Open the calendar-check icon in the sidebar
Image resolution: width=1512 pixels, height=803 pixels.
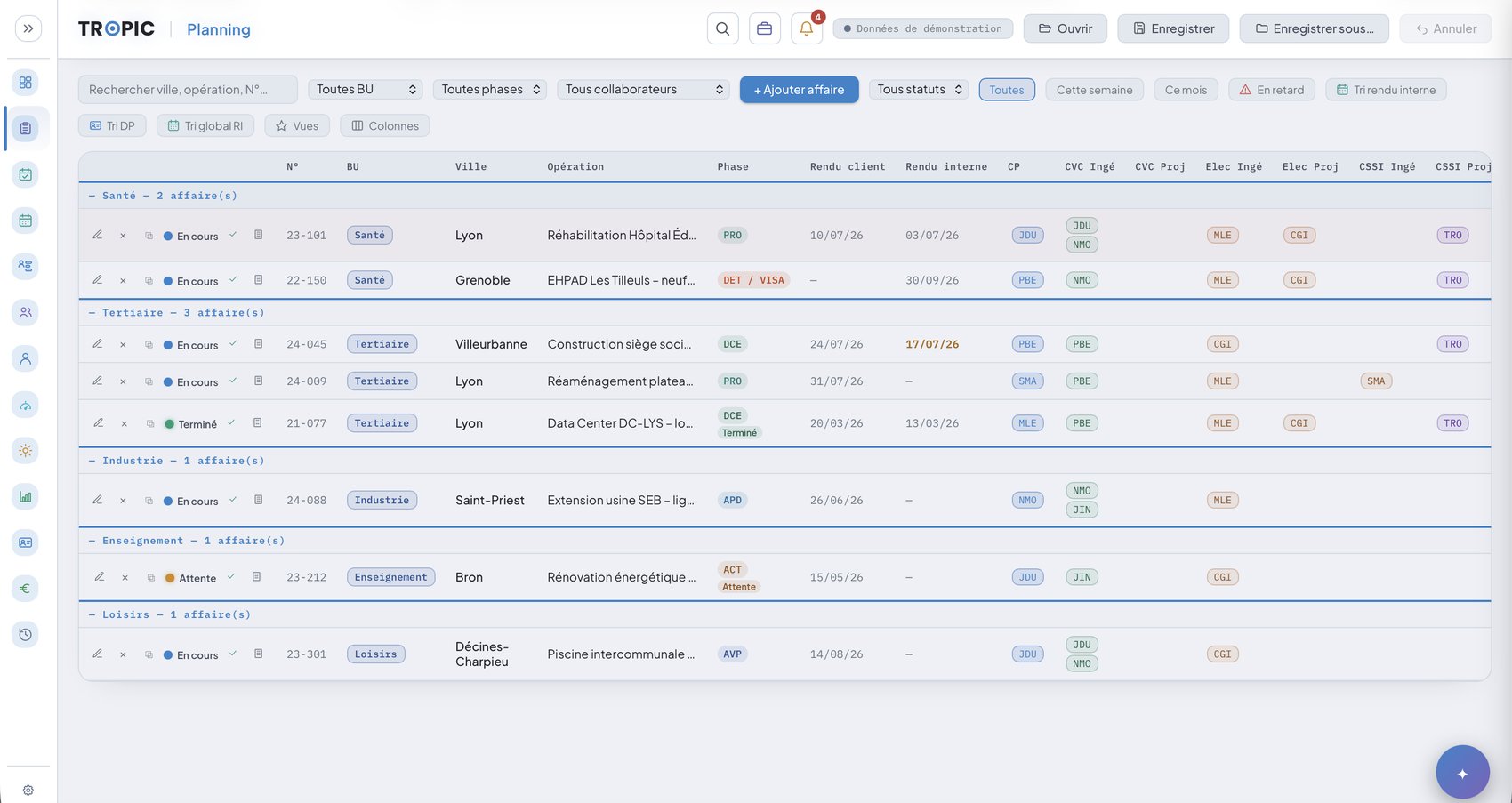pos(26,174)
